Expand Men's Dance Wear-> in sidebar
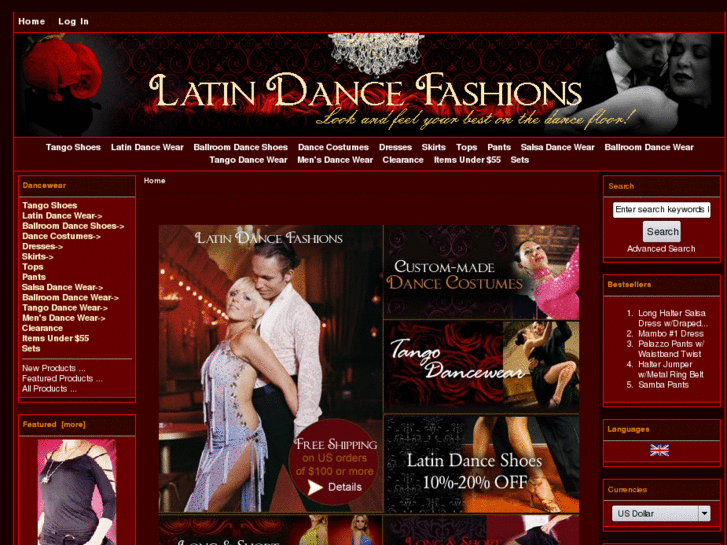Viewport: 727px width, 545px height. pos(64,318)
